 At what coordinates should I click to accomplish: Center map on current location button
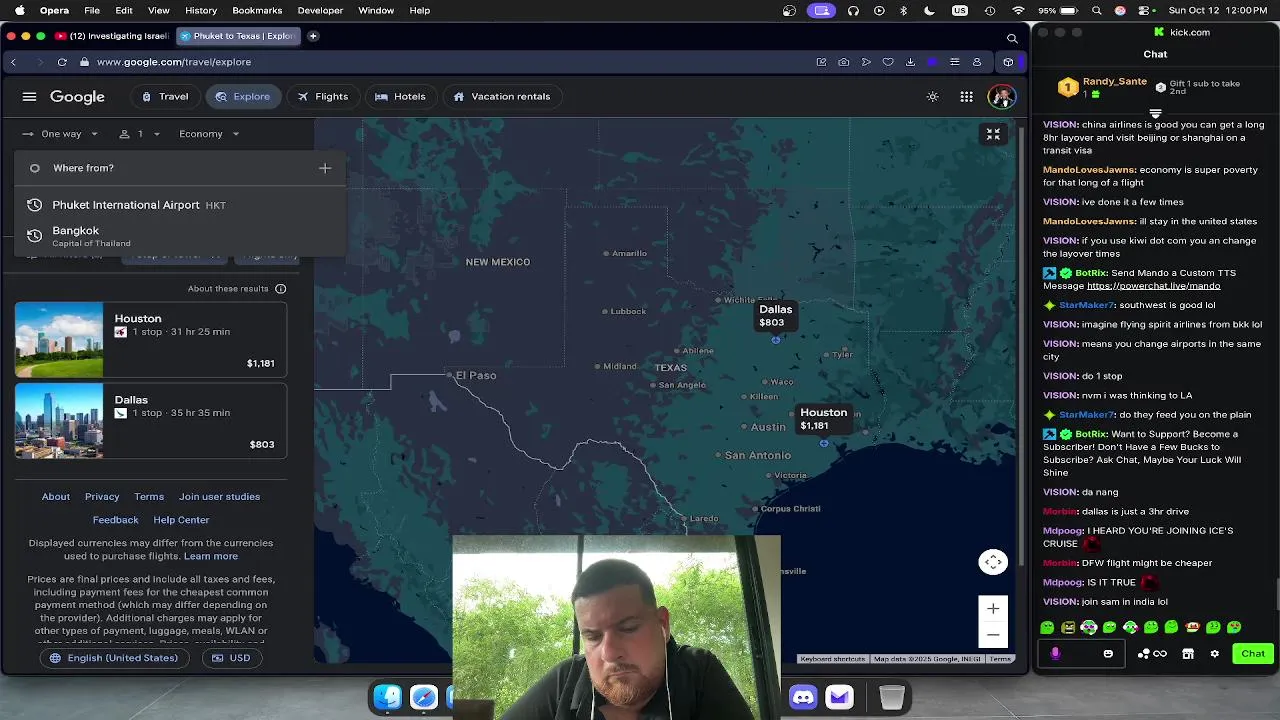pyautogui.click(x=993, y=562)
